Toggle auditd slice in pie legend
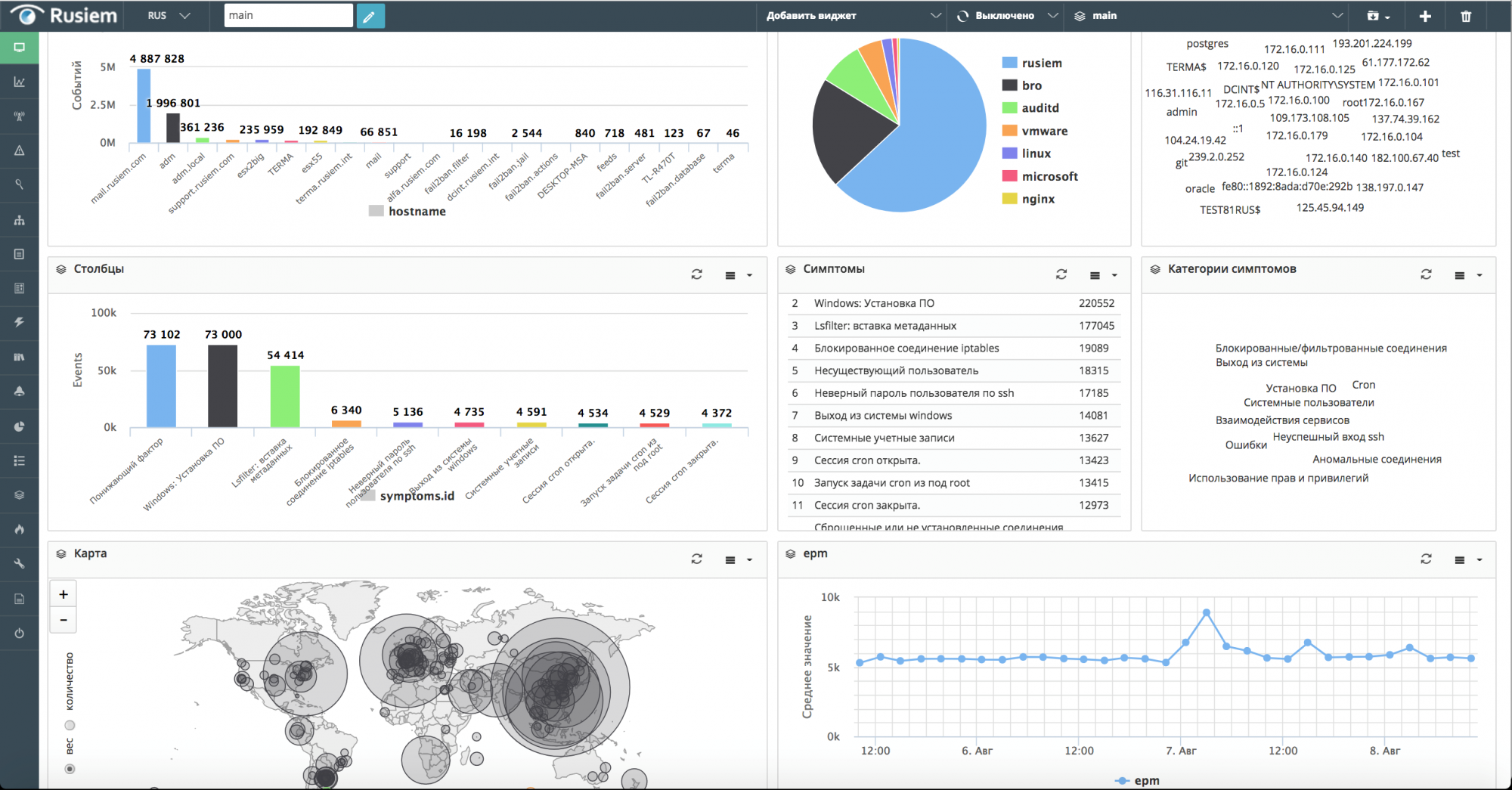 coord(1031,108)
